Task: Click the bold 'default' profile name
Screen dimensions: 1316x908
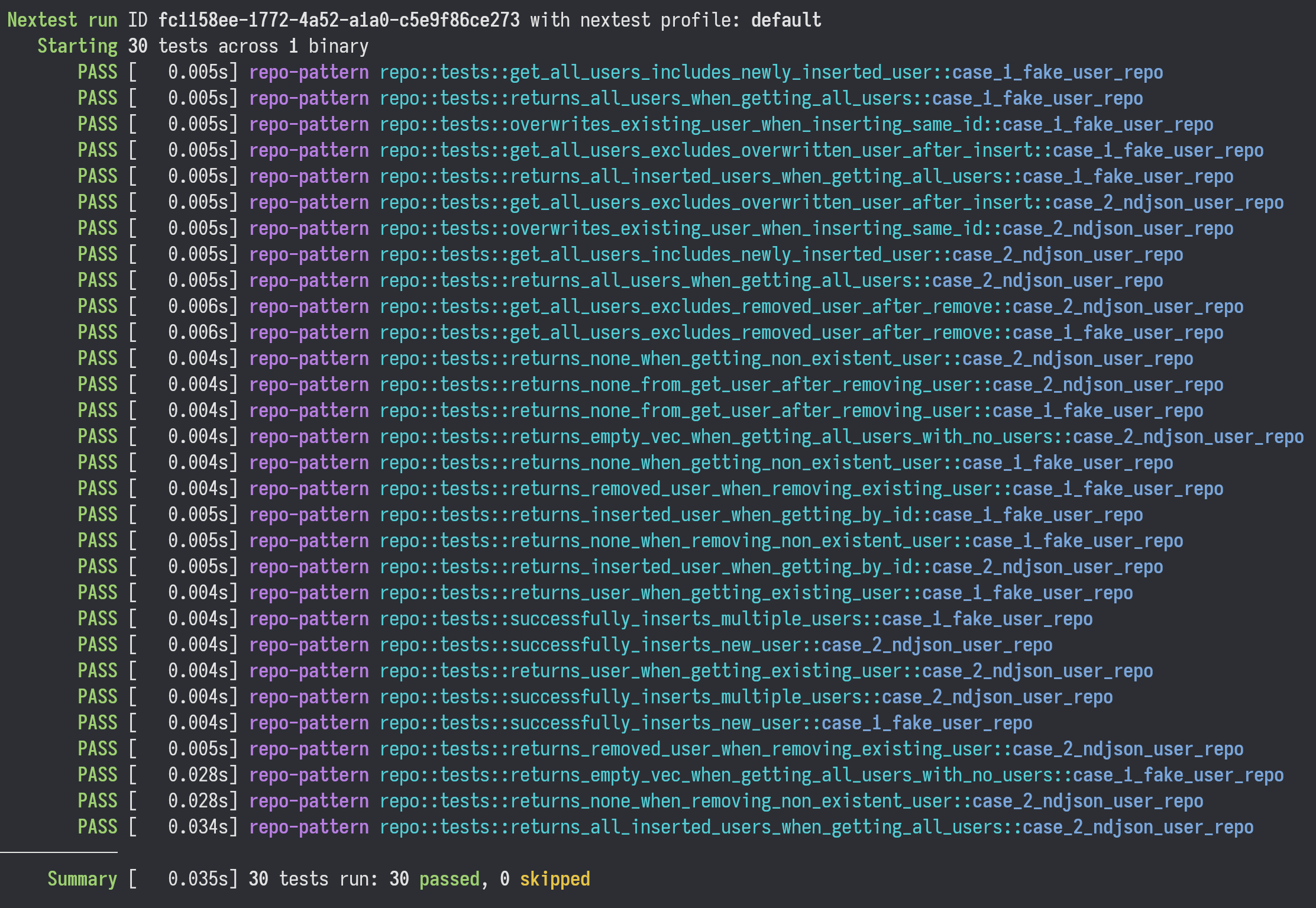Action: 785,20
